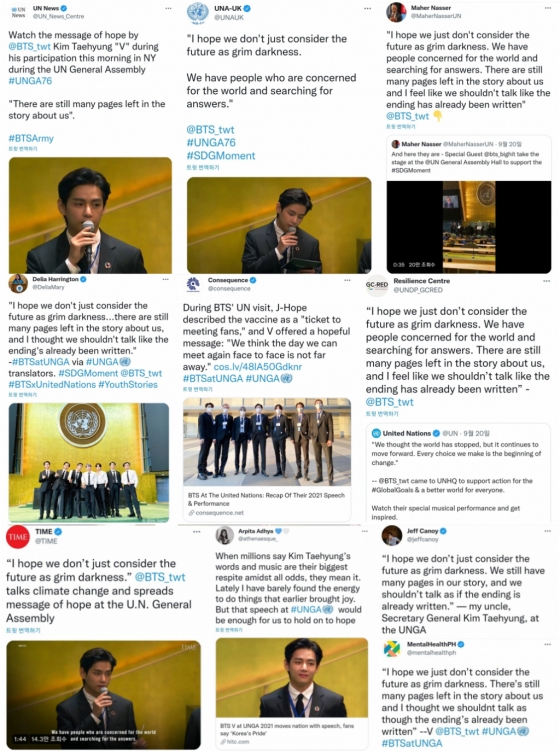Open MentalHealthPH logo avatar
The height and width of the screenshot is (752, 560).
point(392,648)
